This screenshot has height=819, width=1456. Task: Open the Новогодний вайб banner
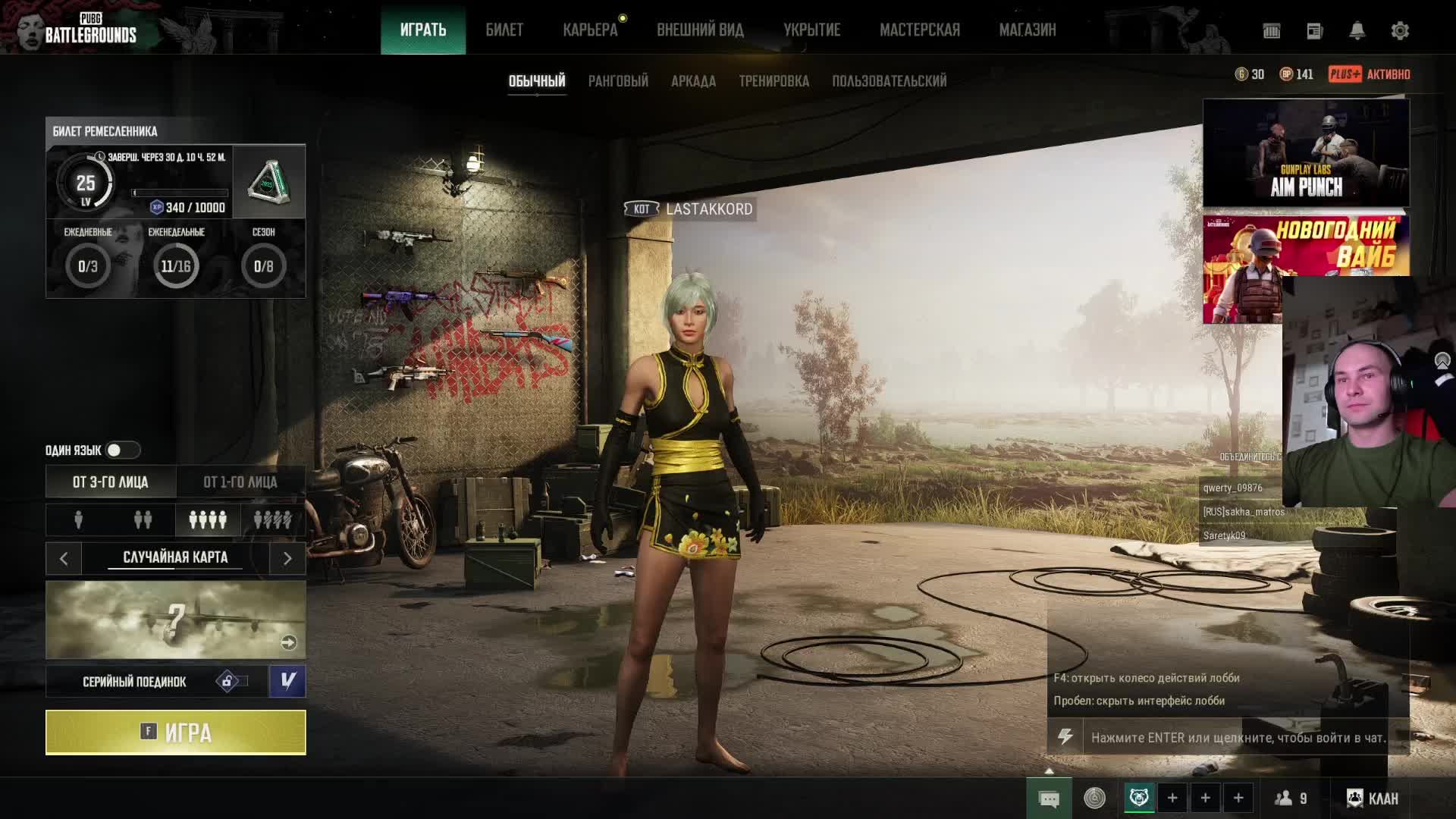pos(1306,246)
